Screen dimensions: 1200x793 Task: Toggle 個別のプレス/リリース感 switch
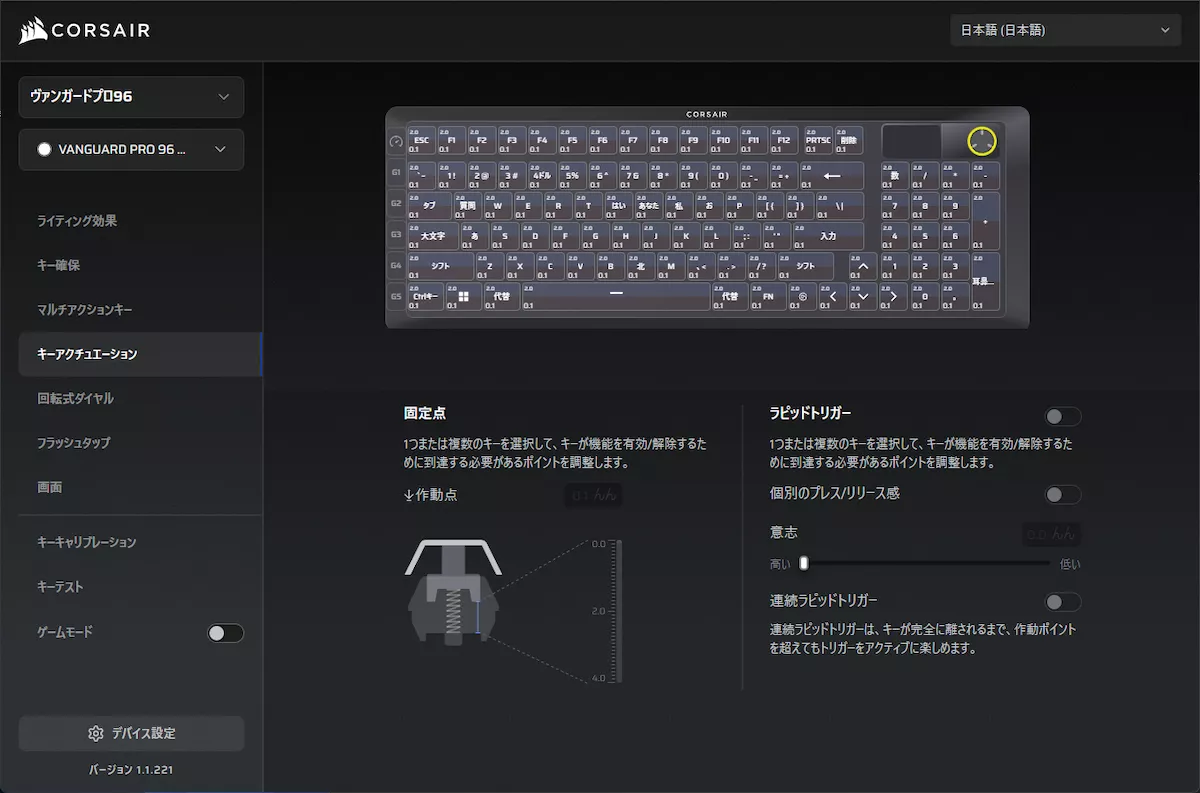[1062, 494]
